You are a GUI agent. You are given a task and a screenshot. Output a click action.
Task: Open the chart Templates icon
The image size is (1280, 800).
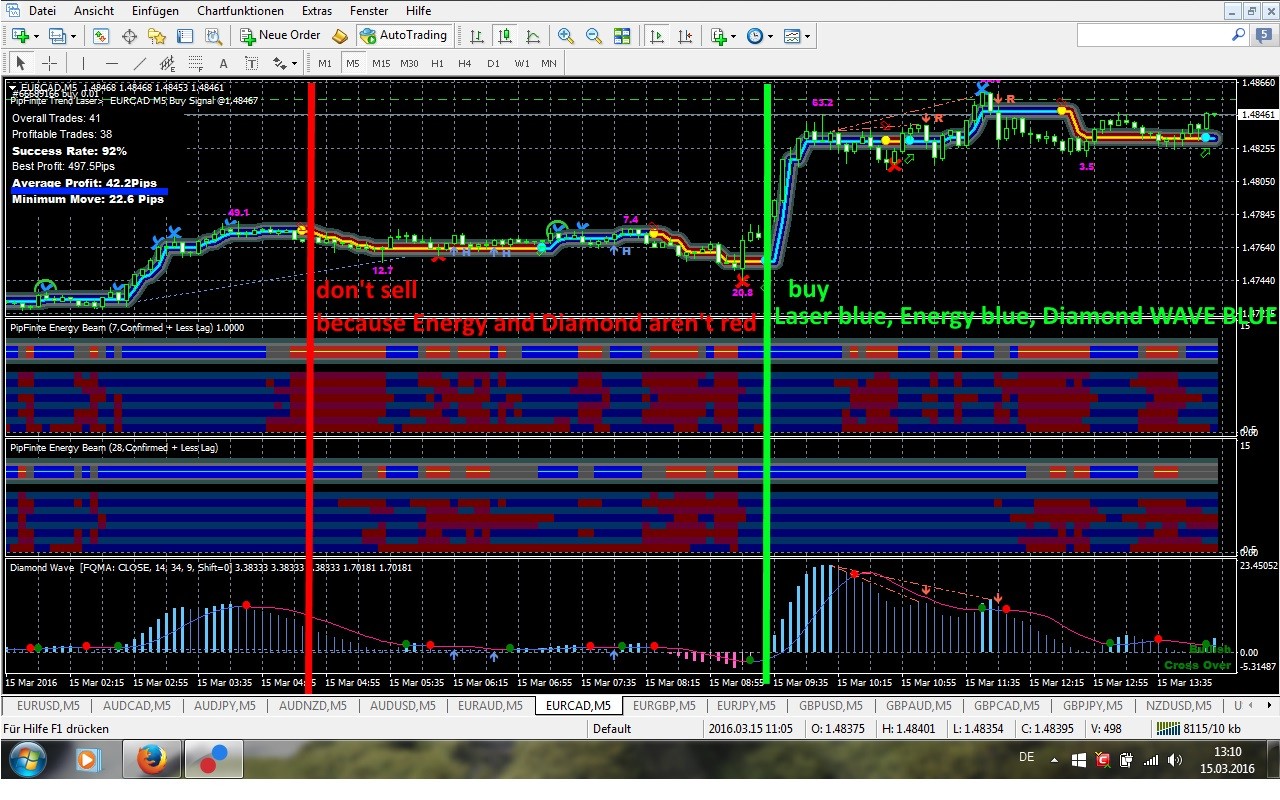point(792,36)
